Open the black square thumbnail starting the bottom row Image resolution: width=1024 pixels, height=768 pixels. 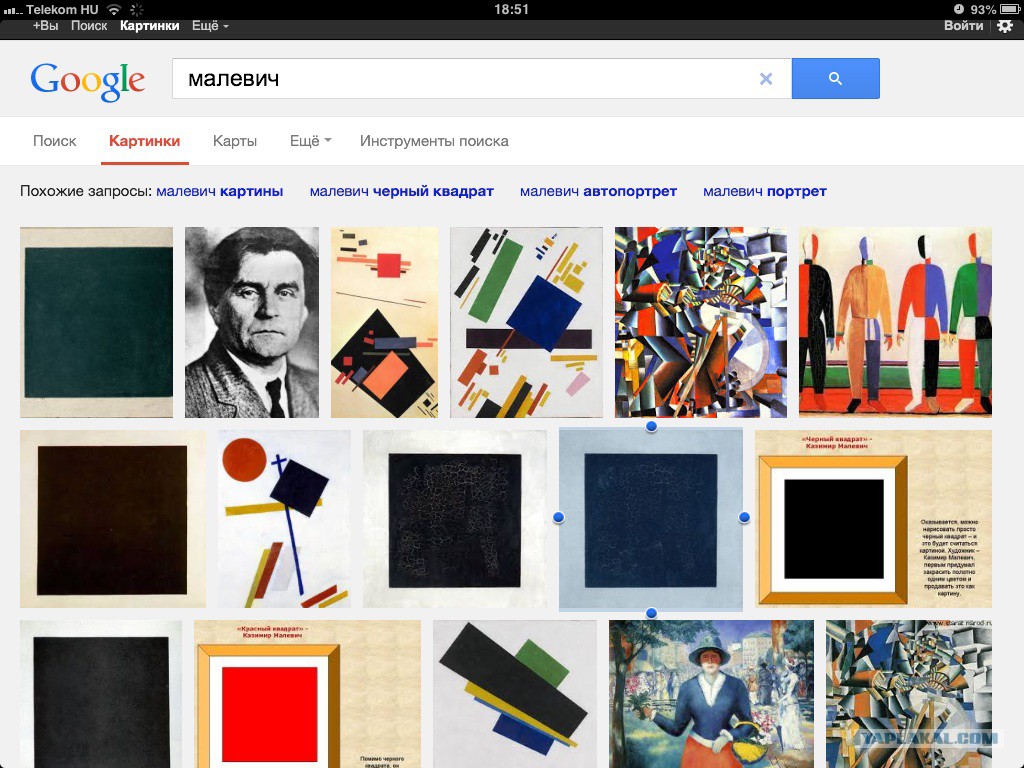[x=101, y=694]
